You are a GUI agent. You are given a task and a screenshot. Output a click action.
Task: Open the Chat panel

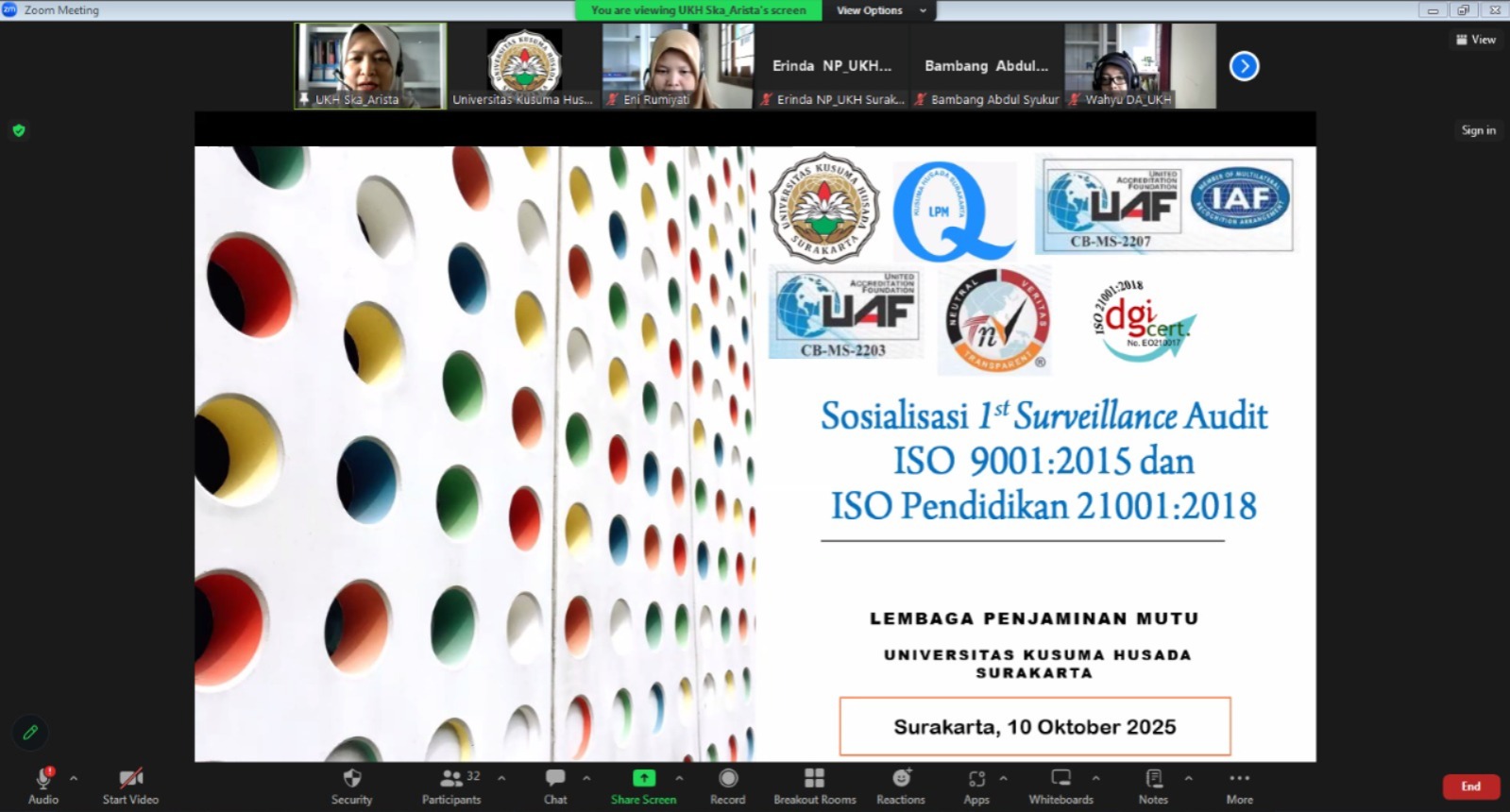[555, 786]
